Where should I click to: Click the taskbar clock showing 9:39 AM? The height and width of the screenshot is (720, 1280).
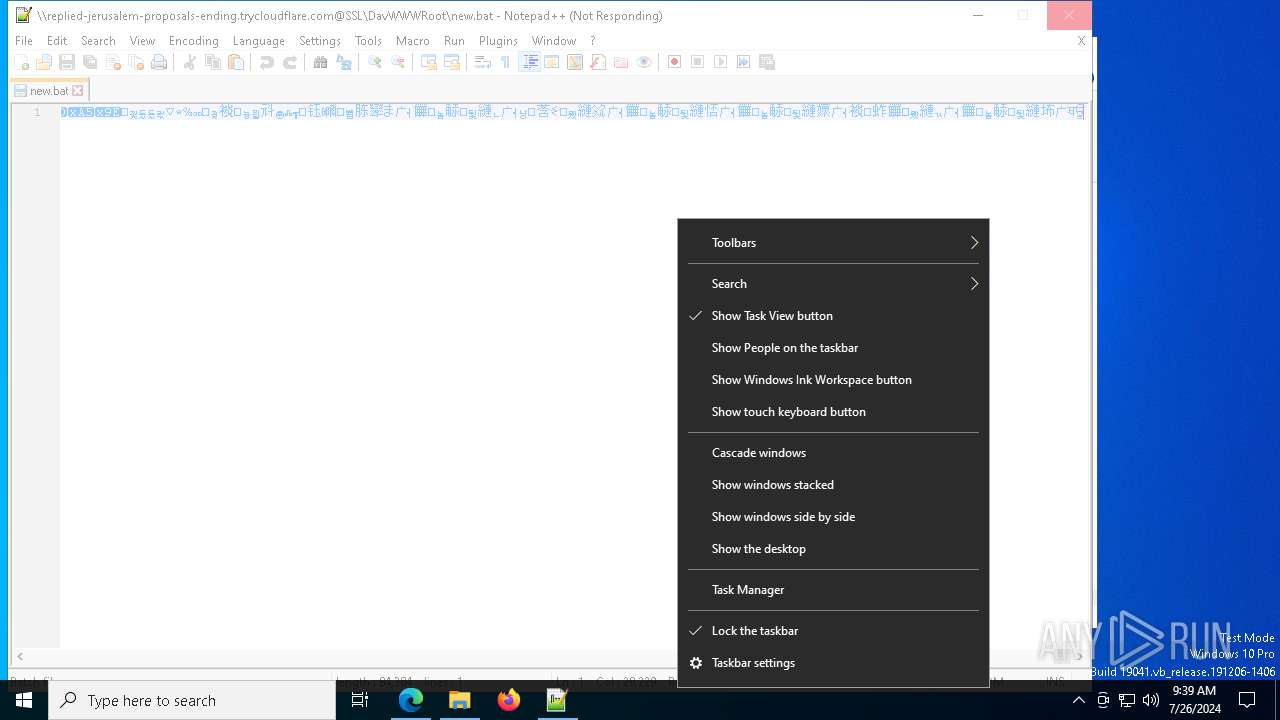click(x=1194, y=700)
